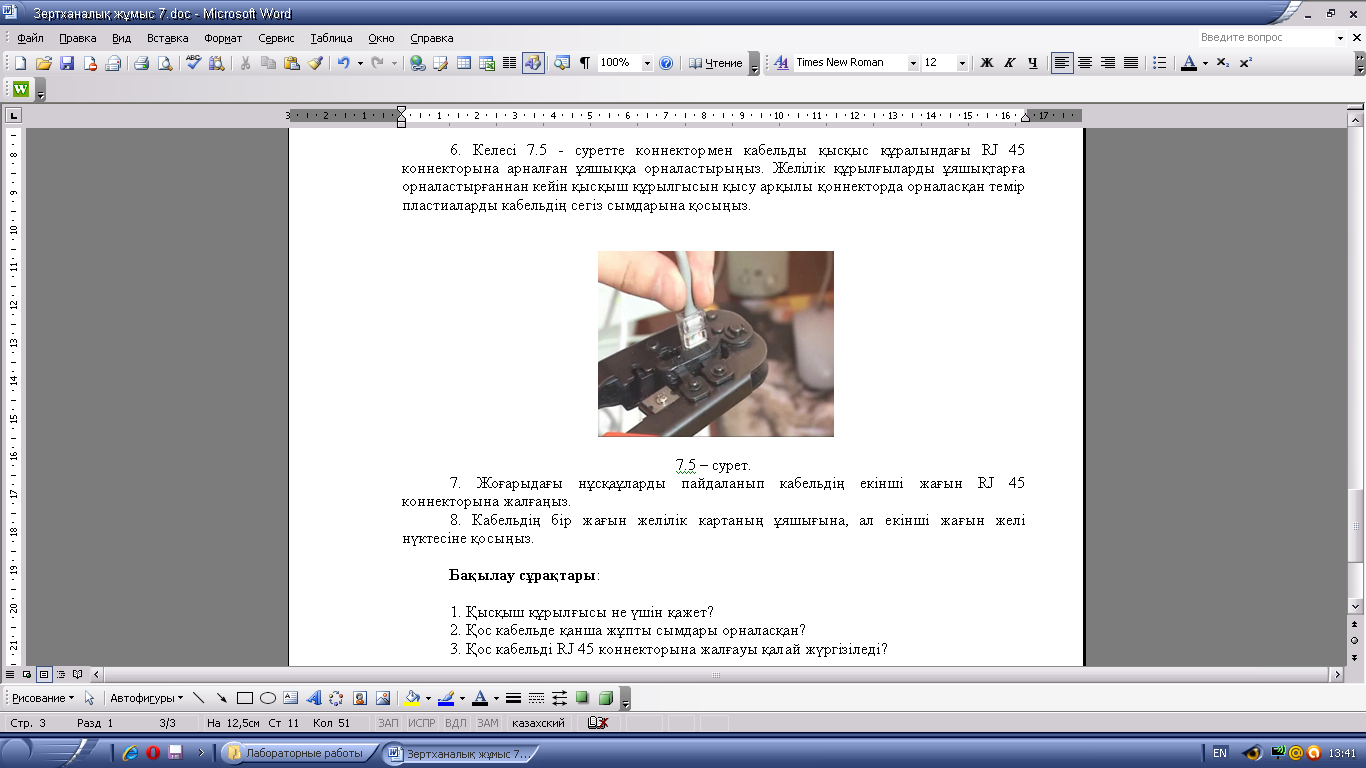Toggle the Drawing toolbar button
1366x768 pixels.
[x=533, y=63]
